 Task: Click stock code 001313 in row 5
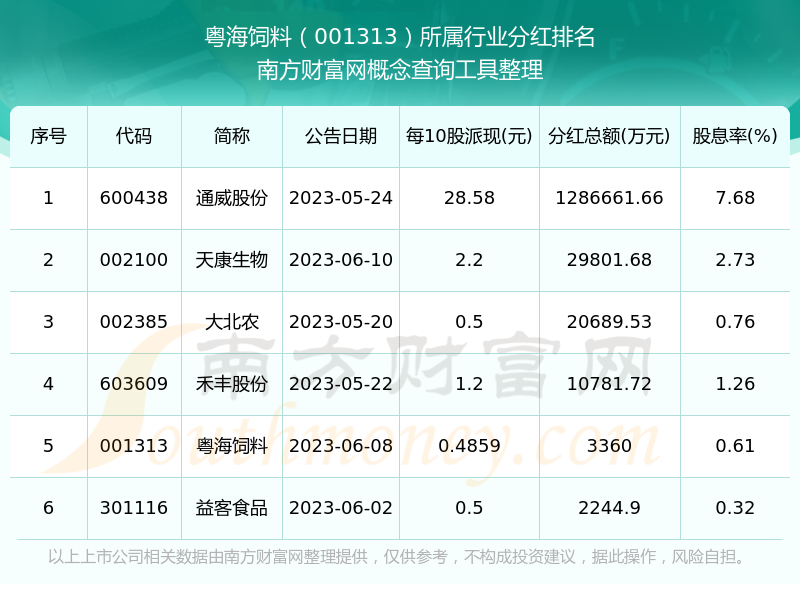[134, 446]
